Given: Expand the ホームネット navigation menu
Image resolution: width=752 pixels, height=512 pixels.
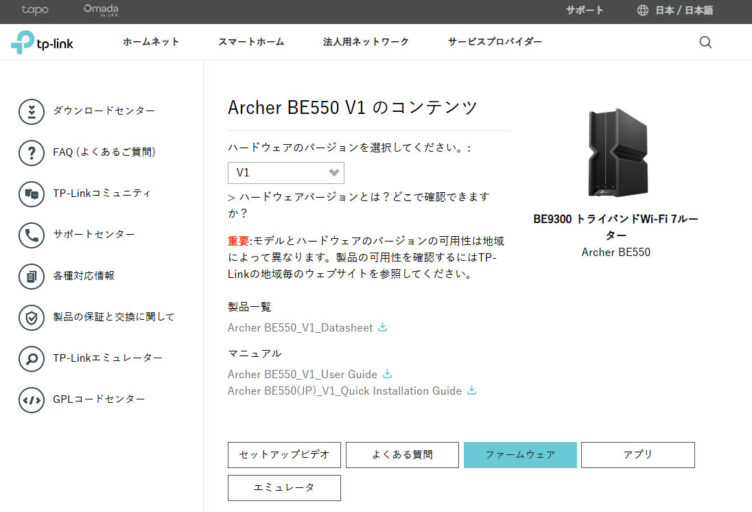Looking at the screenshot, I should pyautogui.click(x=151, y=42).
